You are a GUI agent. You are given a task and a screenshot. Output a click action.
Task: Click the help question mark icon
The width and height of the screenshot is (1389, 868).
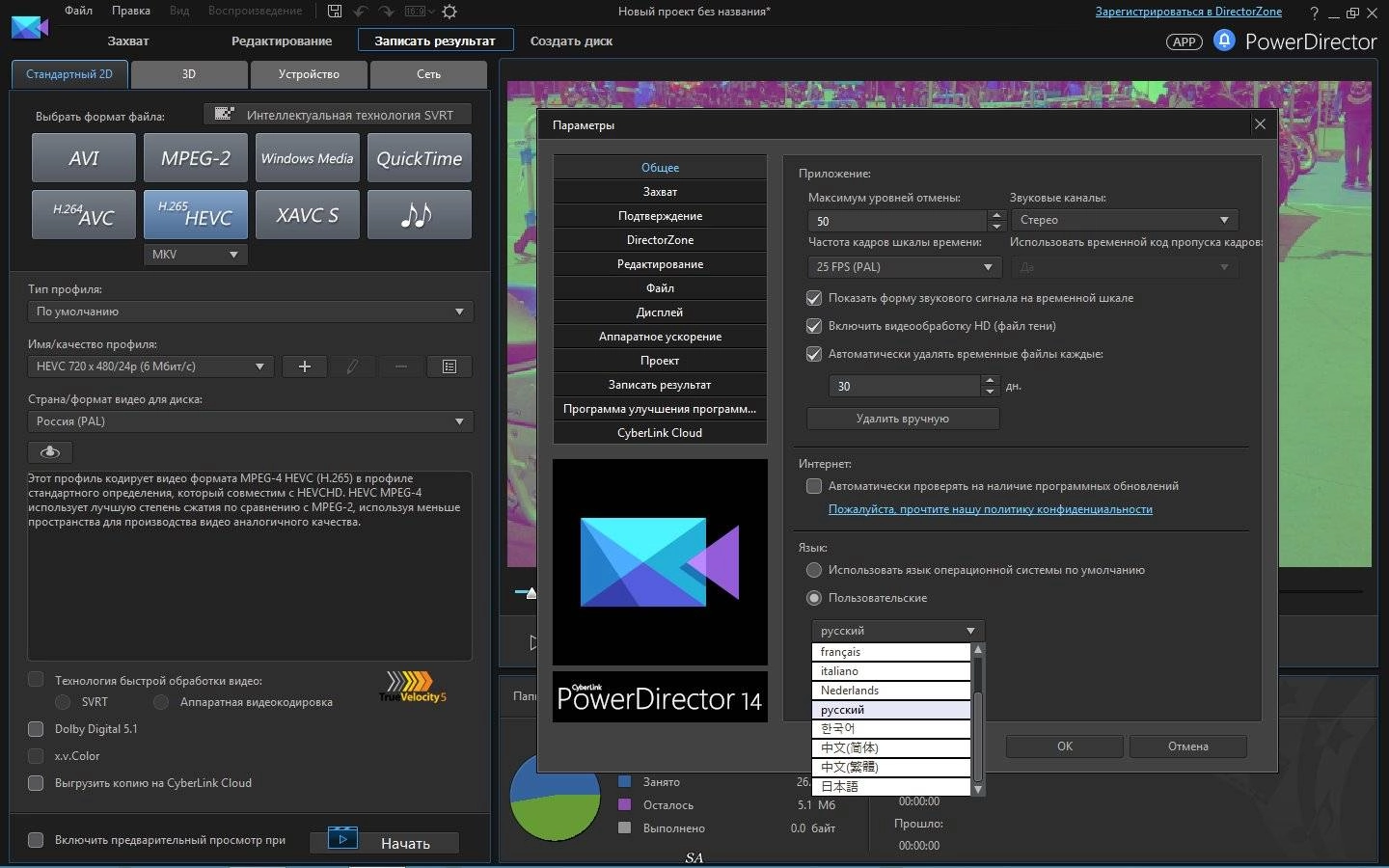point(1314,14)
